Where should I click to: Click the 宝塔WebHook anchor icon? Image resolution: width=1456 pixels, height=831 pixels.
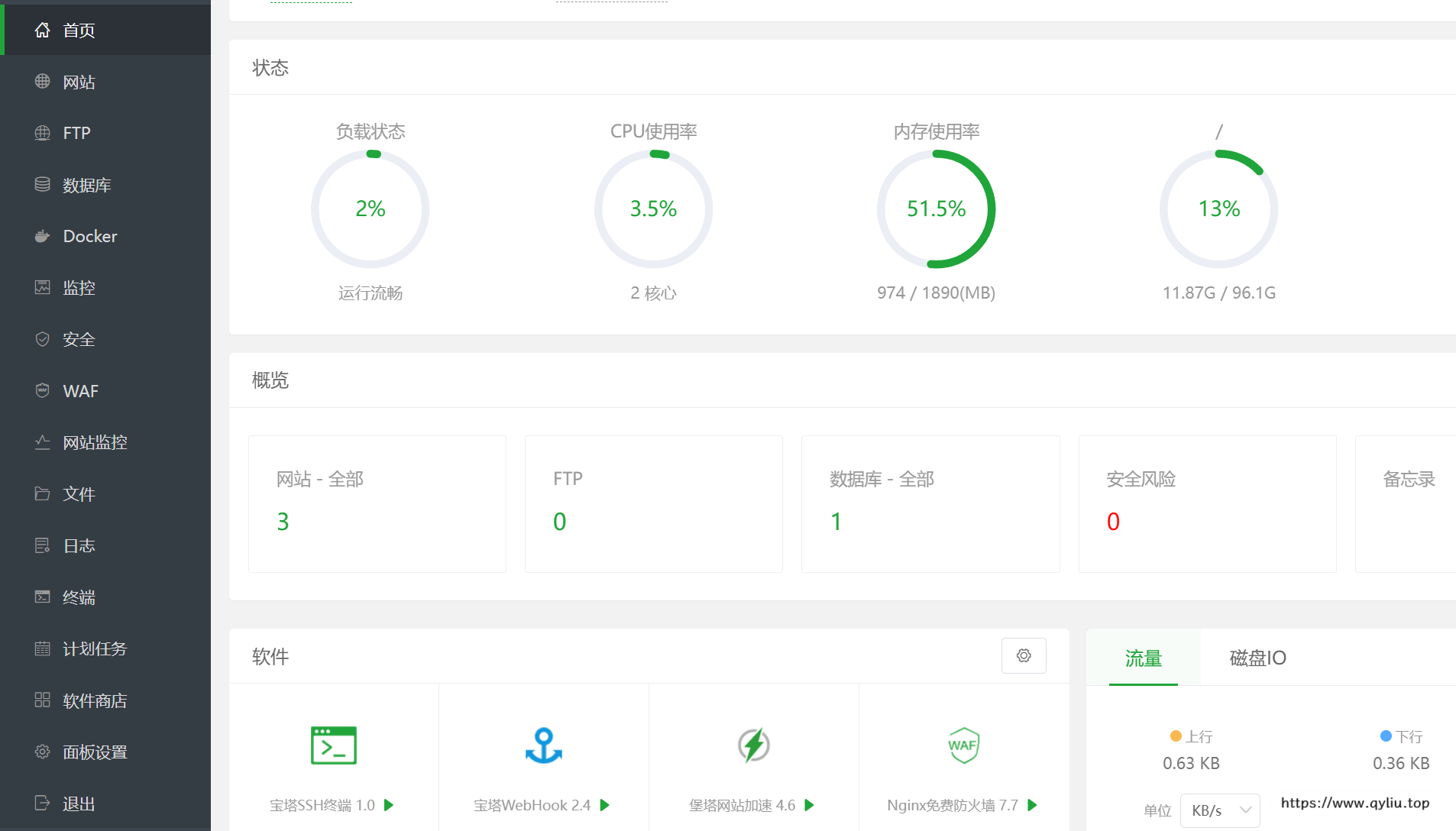pyautogui.click(x=543, y=745)
